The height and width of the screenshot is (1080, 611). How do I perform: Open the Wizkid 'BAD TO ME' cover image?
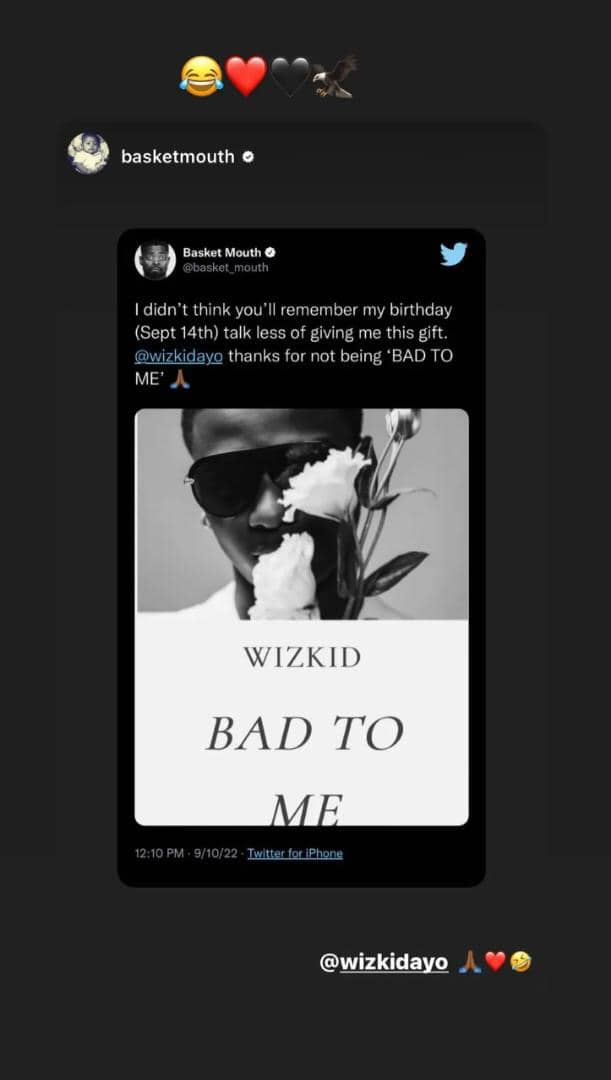301,616
